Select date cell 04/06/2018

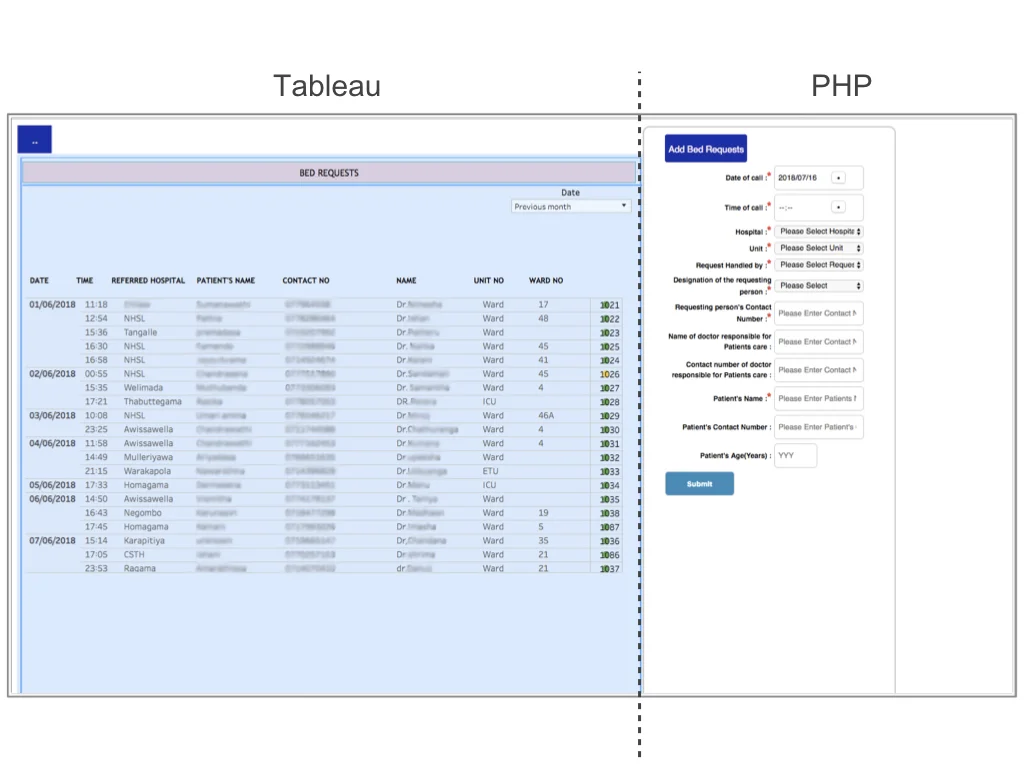click(x=52, y=443)
